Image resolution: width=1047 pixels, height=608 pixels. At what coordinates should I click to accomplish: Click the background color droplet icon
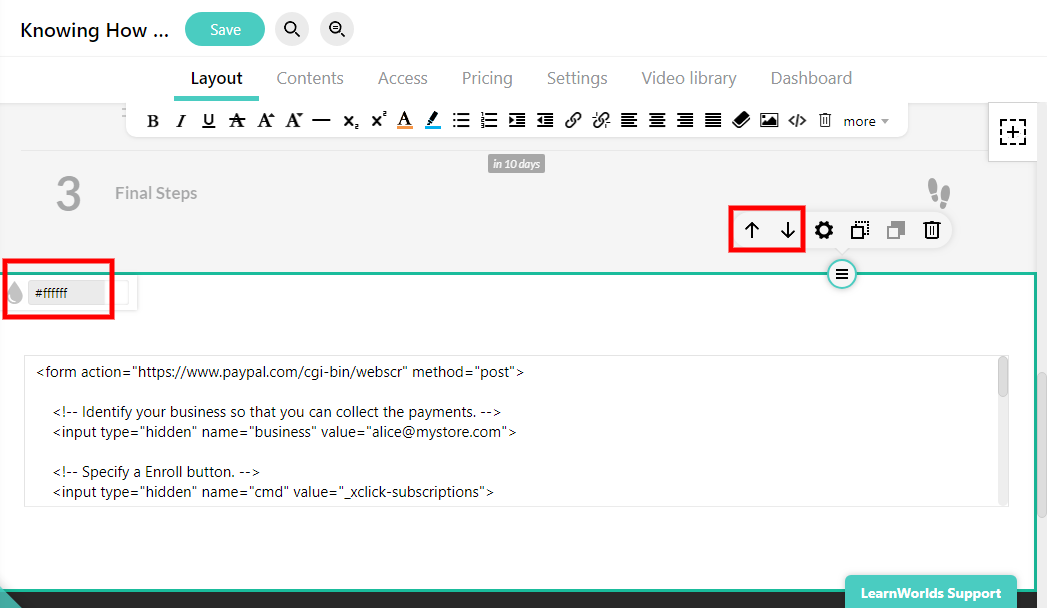point(15,293)
